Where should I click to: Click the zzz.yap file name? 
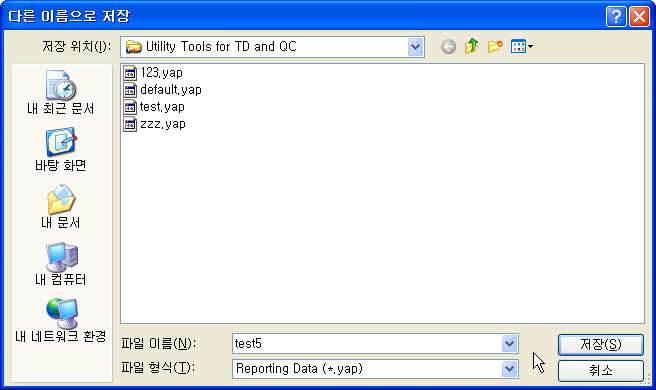(163, 124)
